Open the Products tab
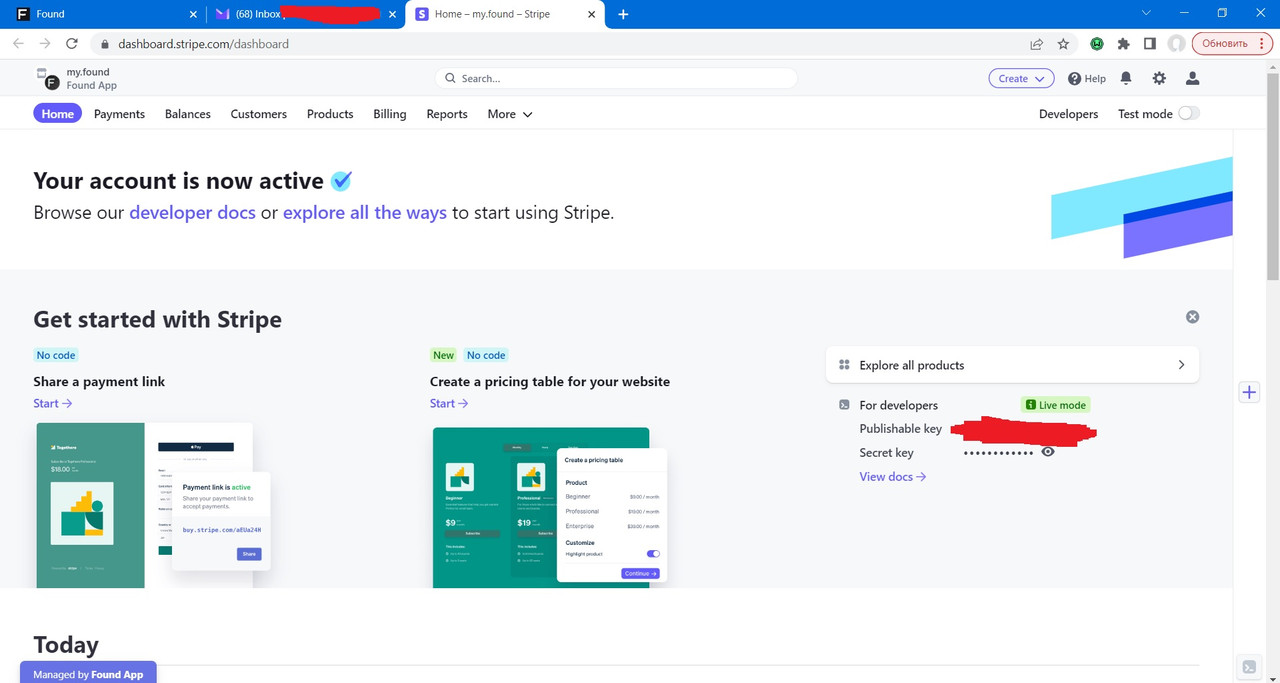 pos(330,114)
